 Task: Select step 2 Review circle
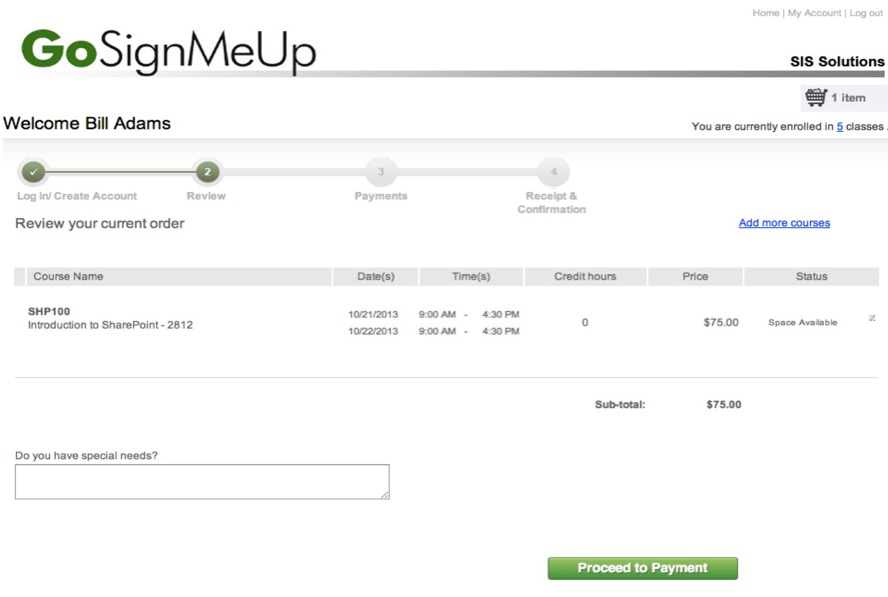coord(207,172)
